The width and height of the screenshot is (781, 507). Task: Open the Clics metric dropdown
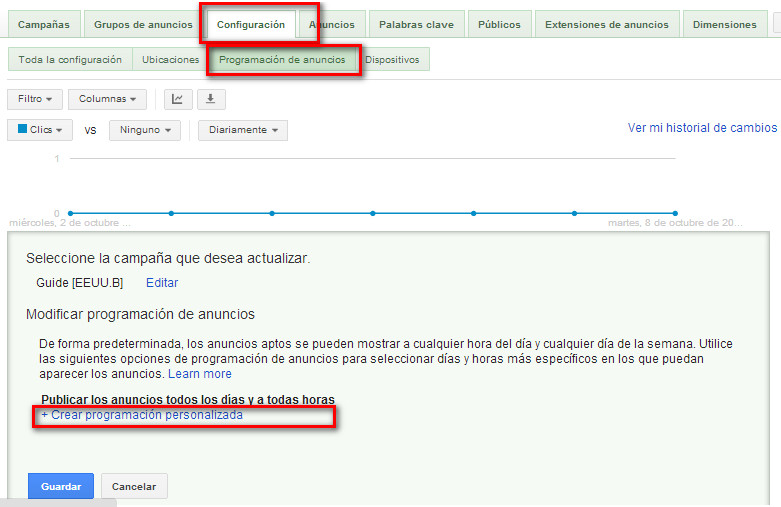click(x=40, y=130)
